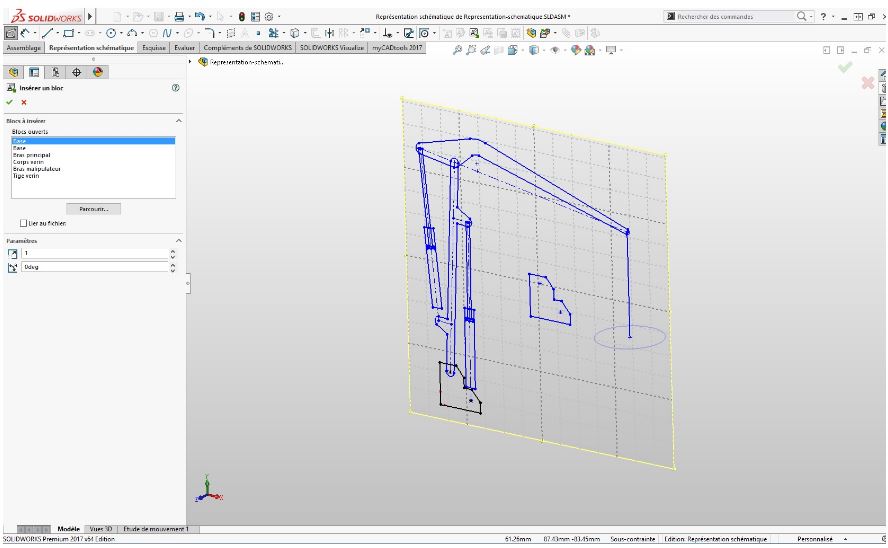
Task: Select the Circle sketch tool
Action: 111,33
